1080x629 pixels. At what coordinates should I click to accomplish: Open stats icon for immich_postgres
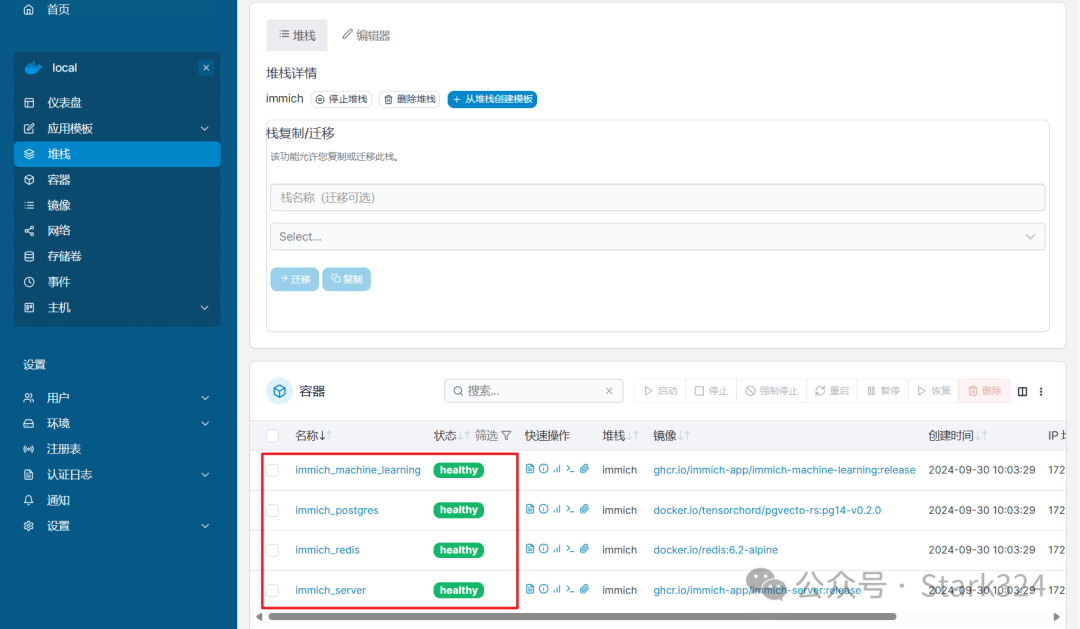click(557, 509)
